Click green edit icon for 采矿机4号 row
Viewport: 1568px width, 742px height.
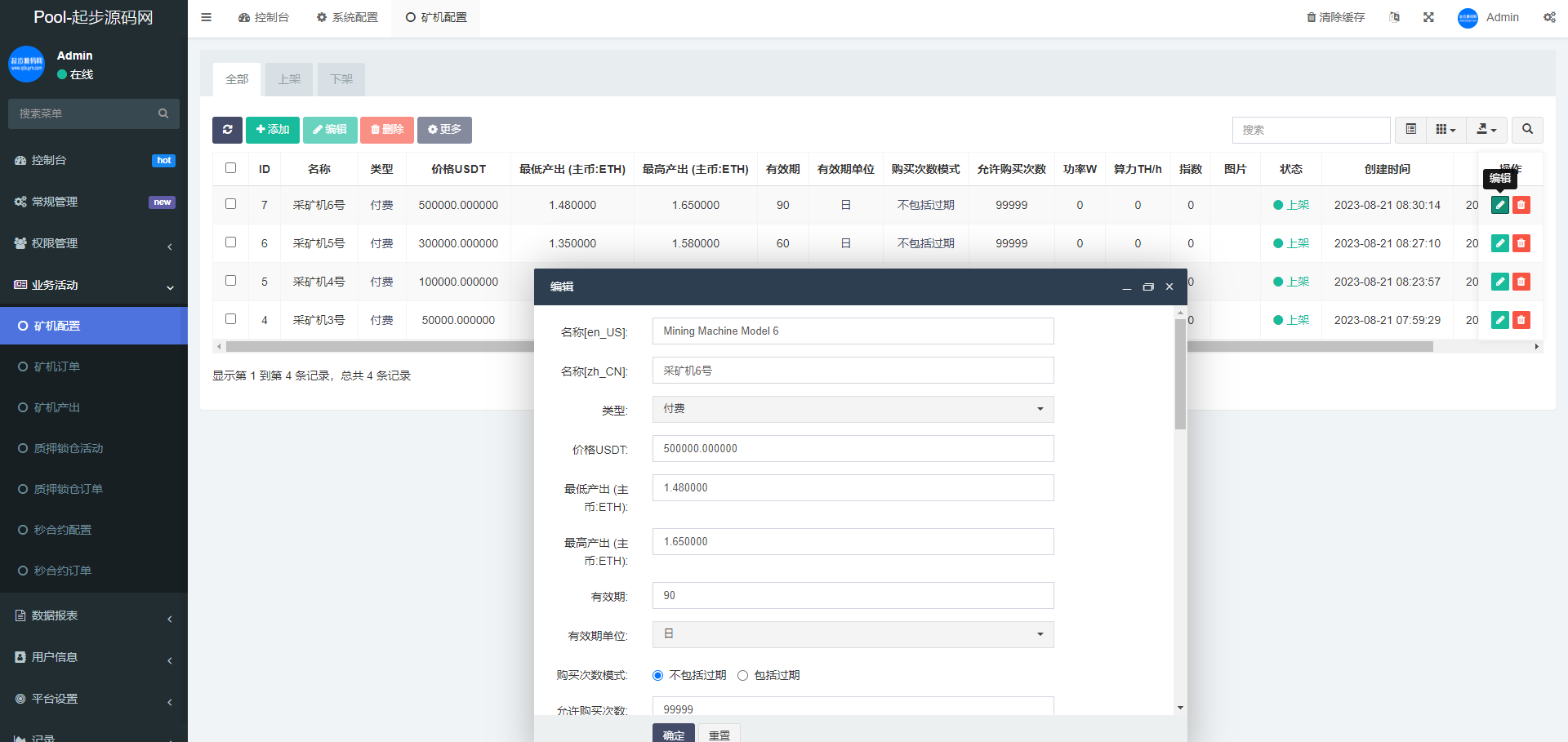pyautogui.click(x=1499, y=282)
